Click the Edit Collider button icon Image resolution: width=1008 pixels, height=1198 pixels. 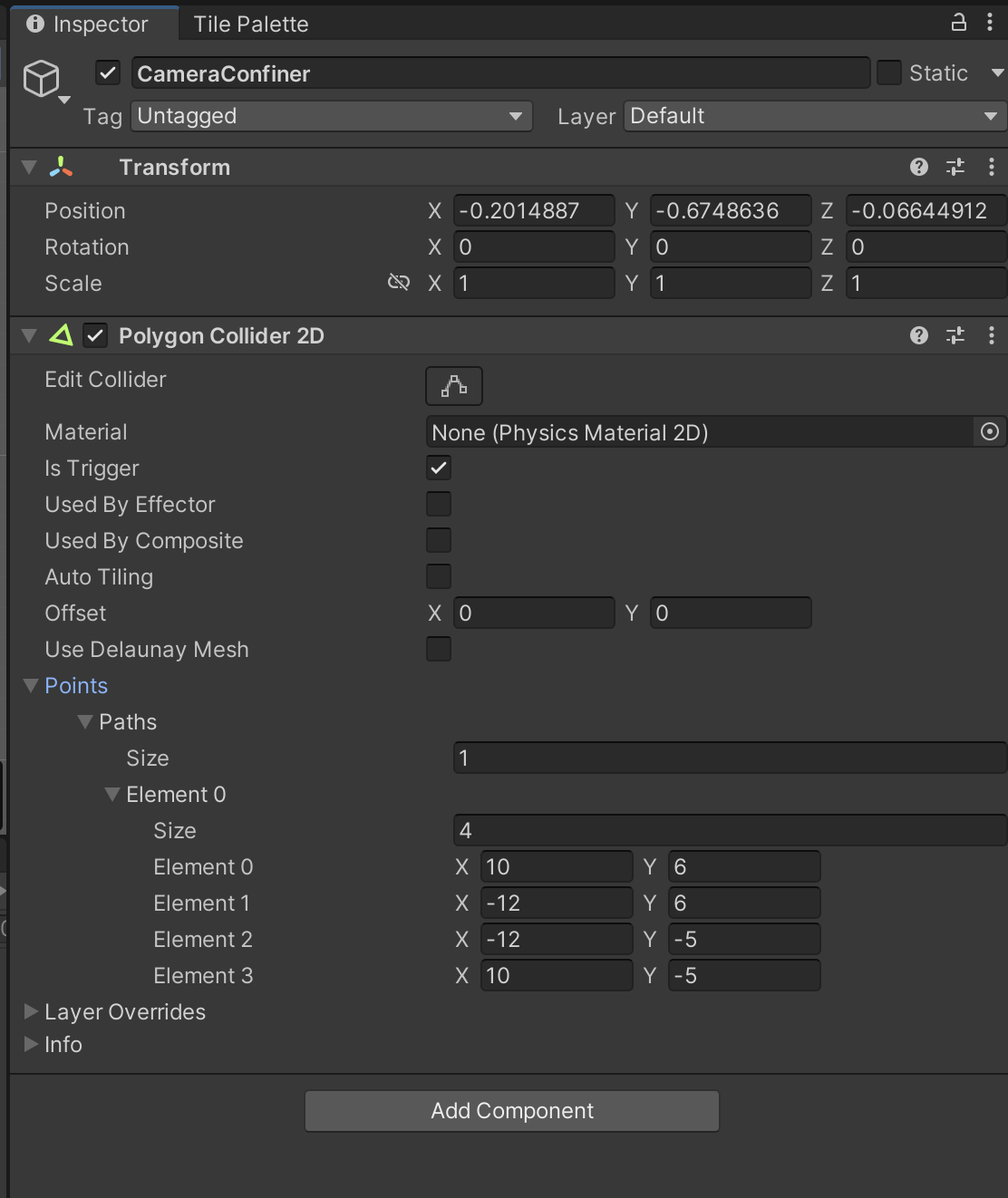[x=453, y=386]
